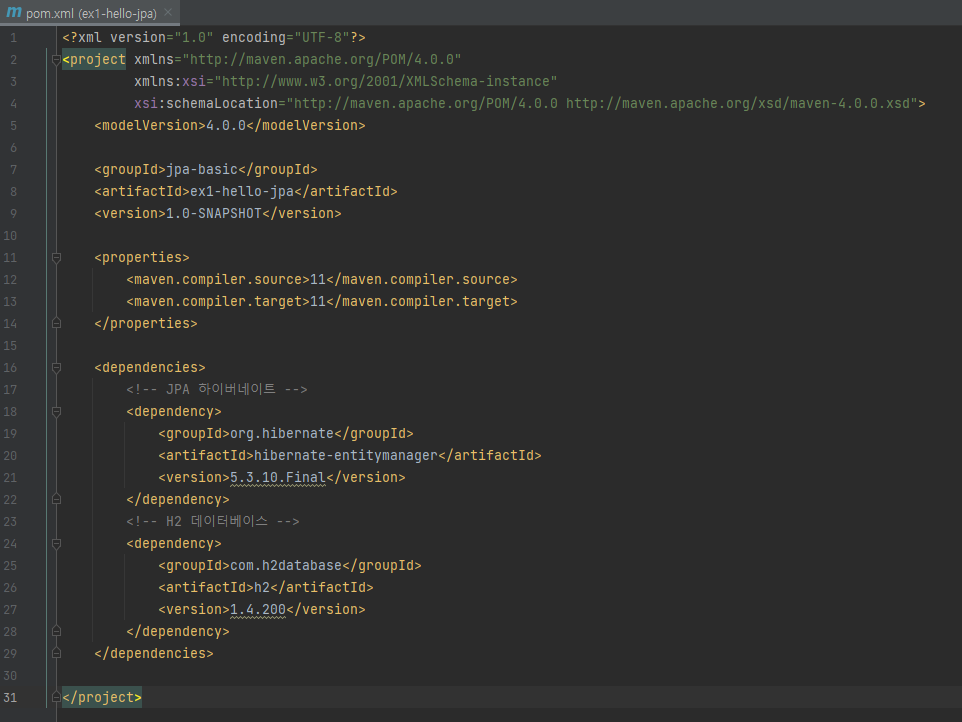Close the pom.xml editor tab
Image resolution: width=962 pixels, height=722 pixels.
[x=168, y=12]
